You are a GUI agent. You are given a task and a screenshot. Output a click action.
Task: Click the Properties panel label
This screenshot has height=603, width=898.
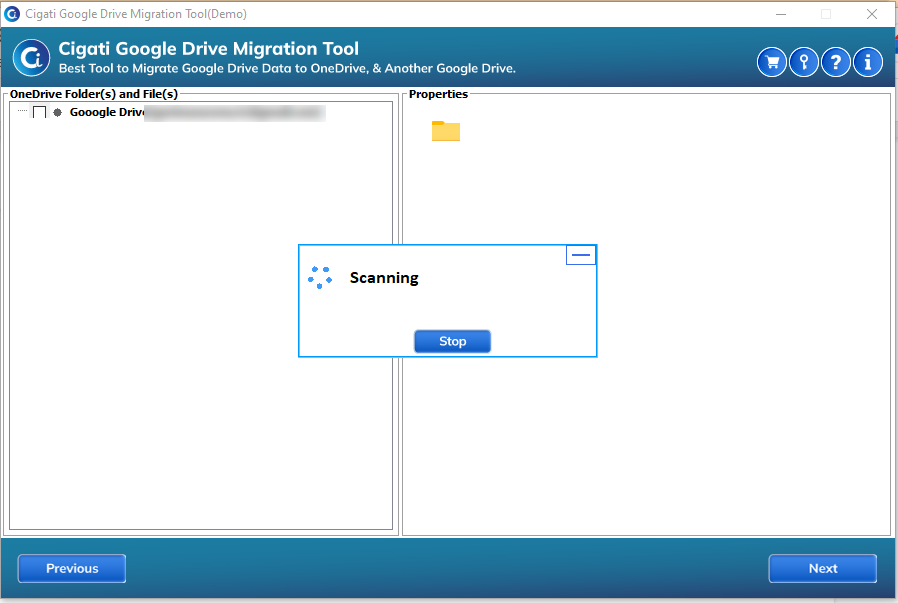tap(438, 94)
